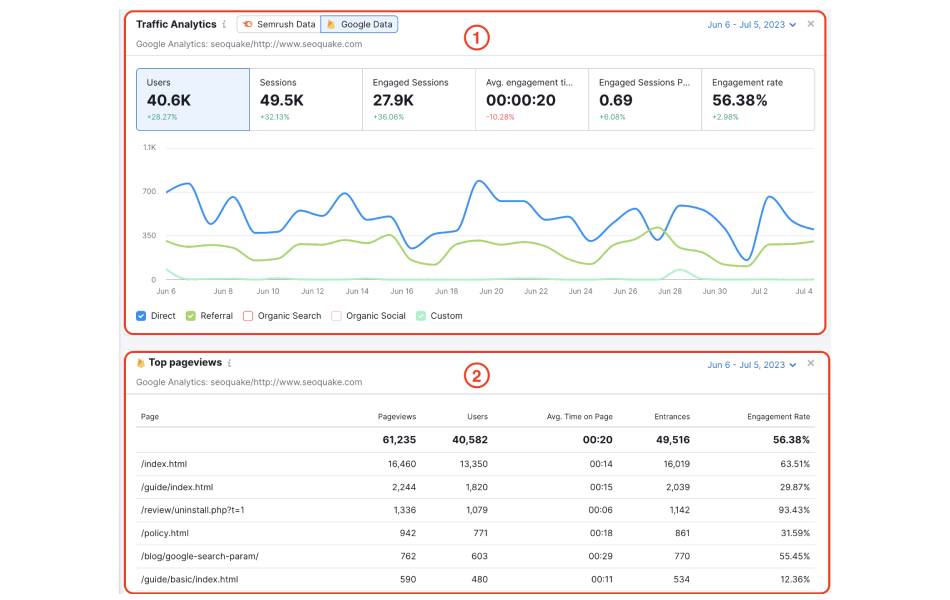950x600 pixels.
Task: Click the /blog/google-search-param/ page row
Action: tap(476, 556)
